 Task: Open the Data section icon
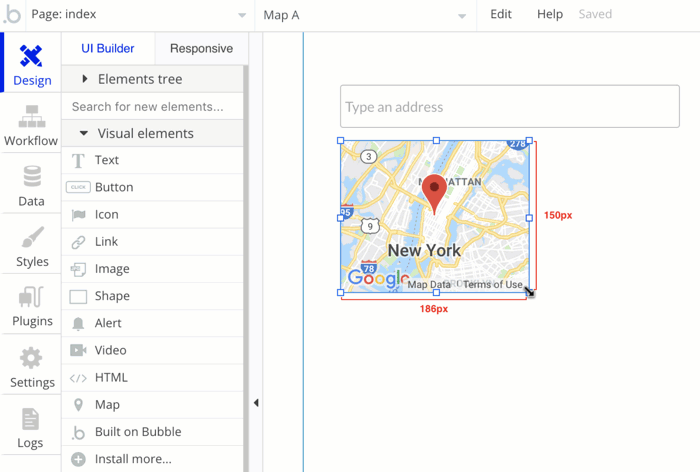pyautogui.click(x=32, y=176)
